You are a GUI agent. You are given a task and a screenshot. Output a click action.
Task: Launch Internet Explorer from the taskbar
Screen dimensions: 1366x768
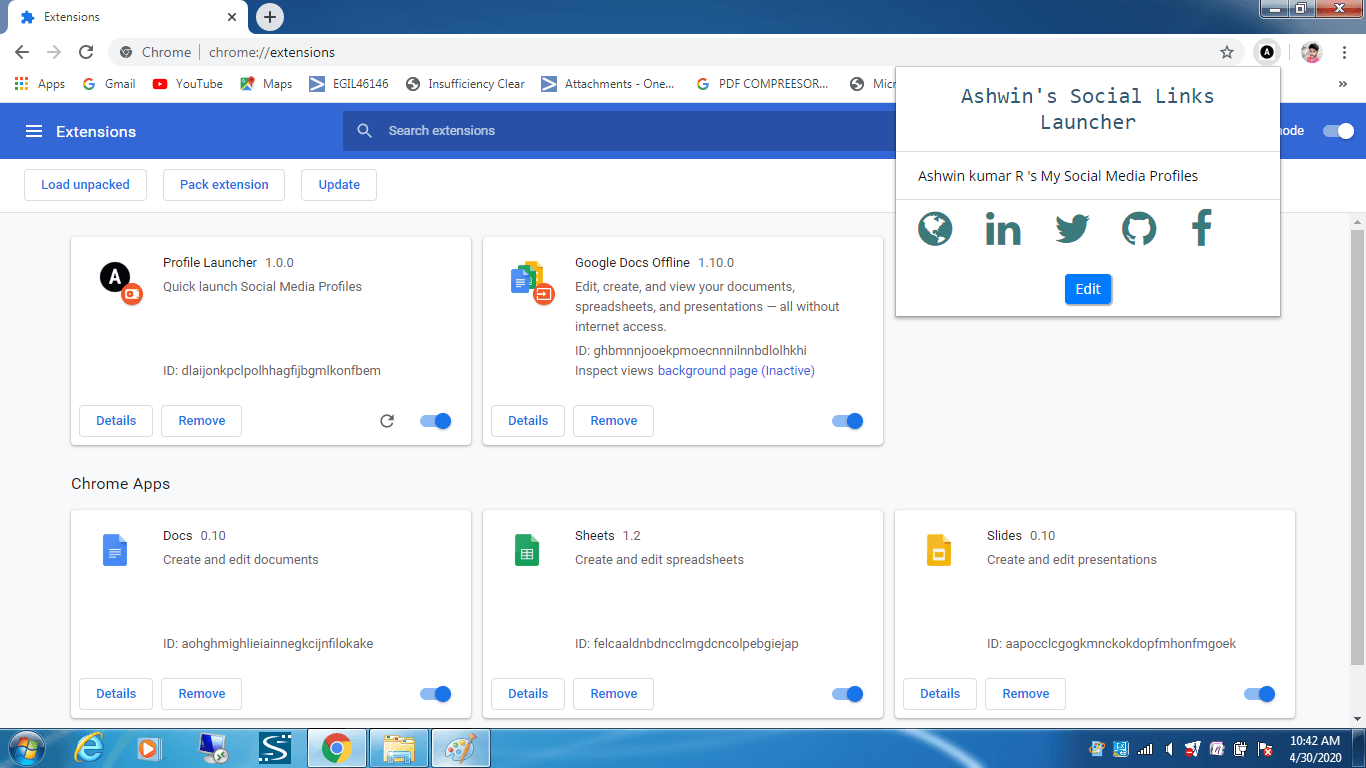click(x=90, y=748)
